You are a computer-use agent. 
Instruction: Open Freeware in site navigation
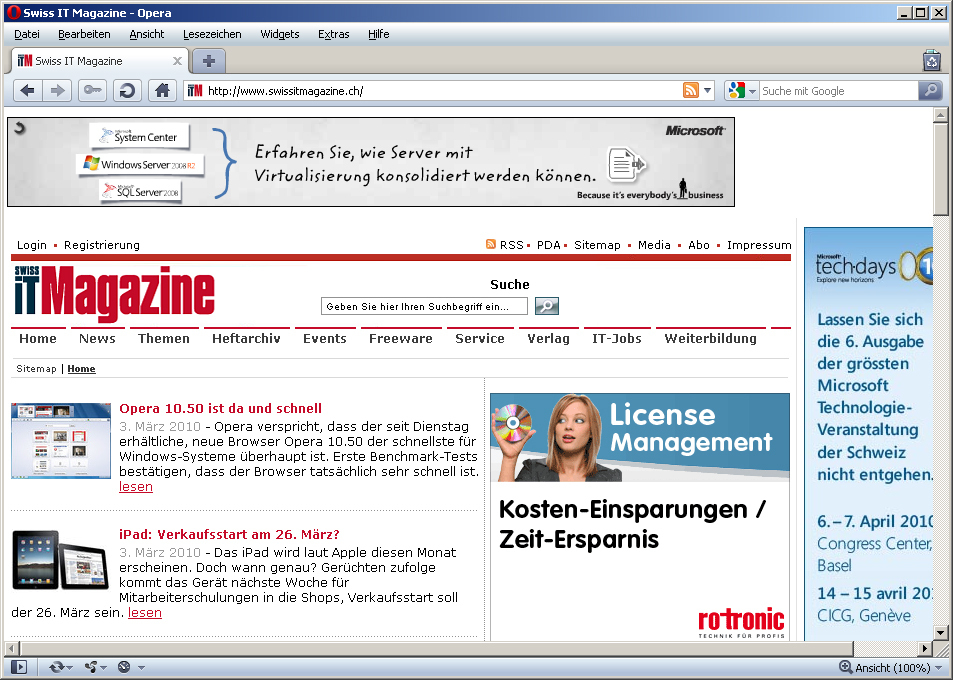401,338
